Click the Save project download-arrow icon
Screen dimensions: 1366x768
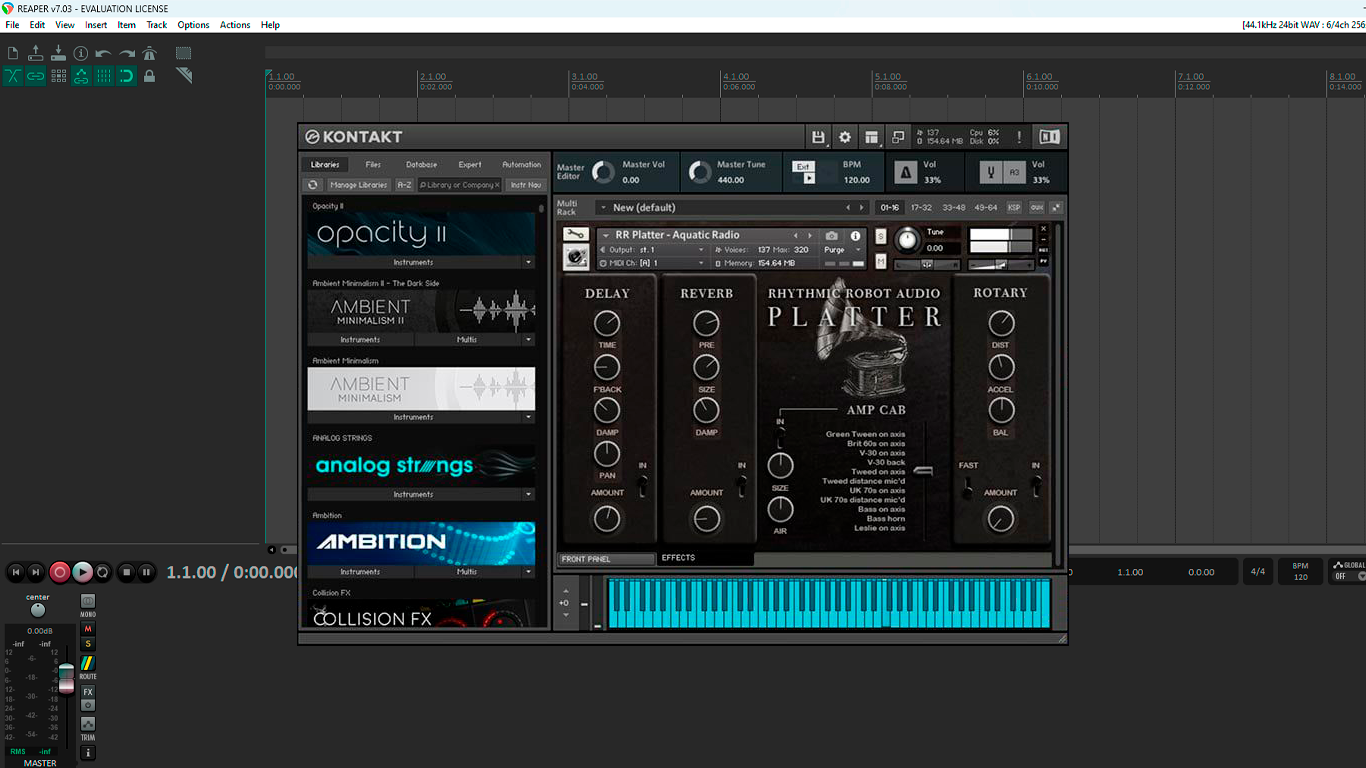pos(58,53)
